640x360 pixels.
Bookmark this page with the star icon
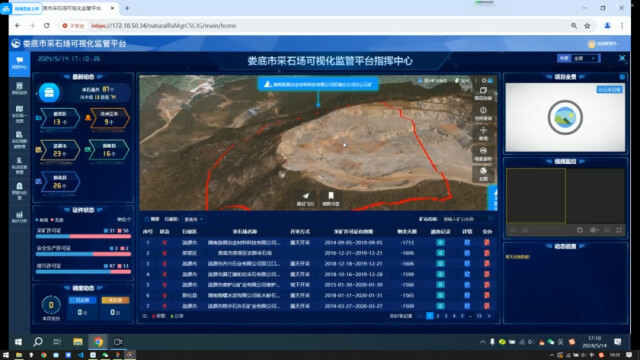point(587,26)
